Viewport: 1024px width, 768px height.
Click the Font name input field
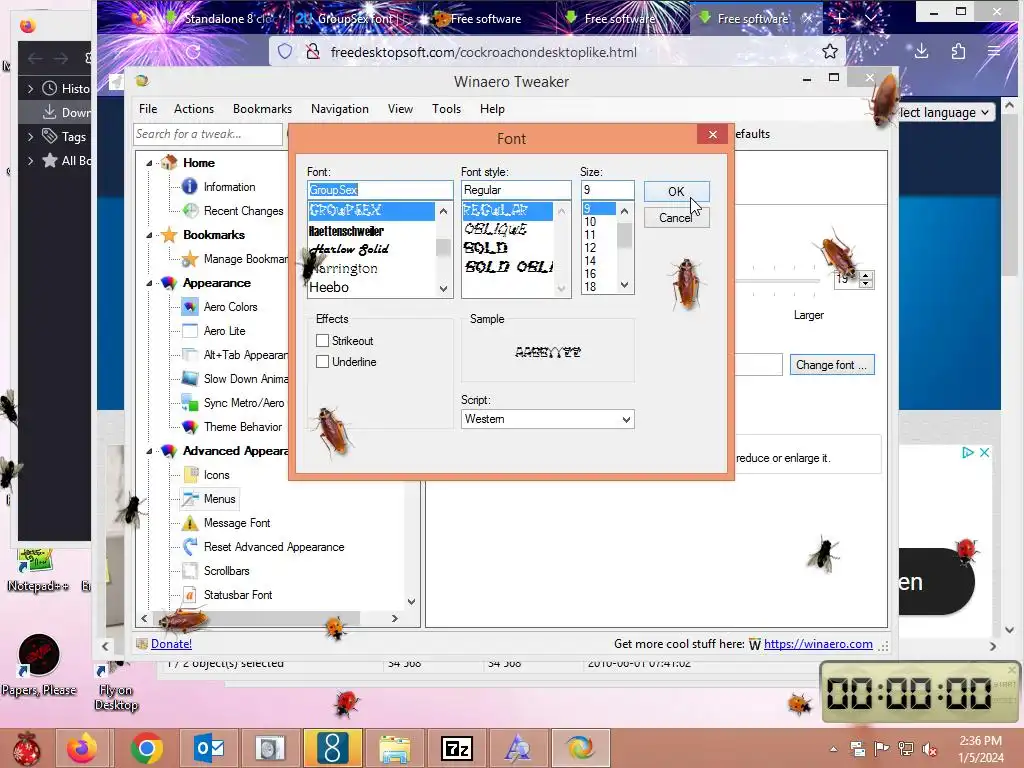point(379,190)
